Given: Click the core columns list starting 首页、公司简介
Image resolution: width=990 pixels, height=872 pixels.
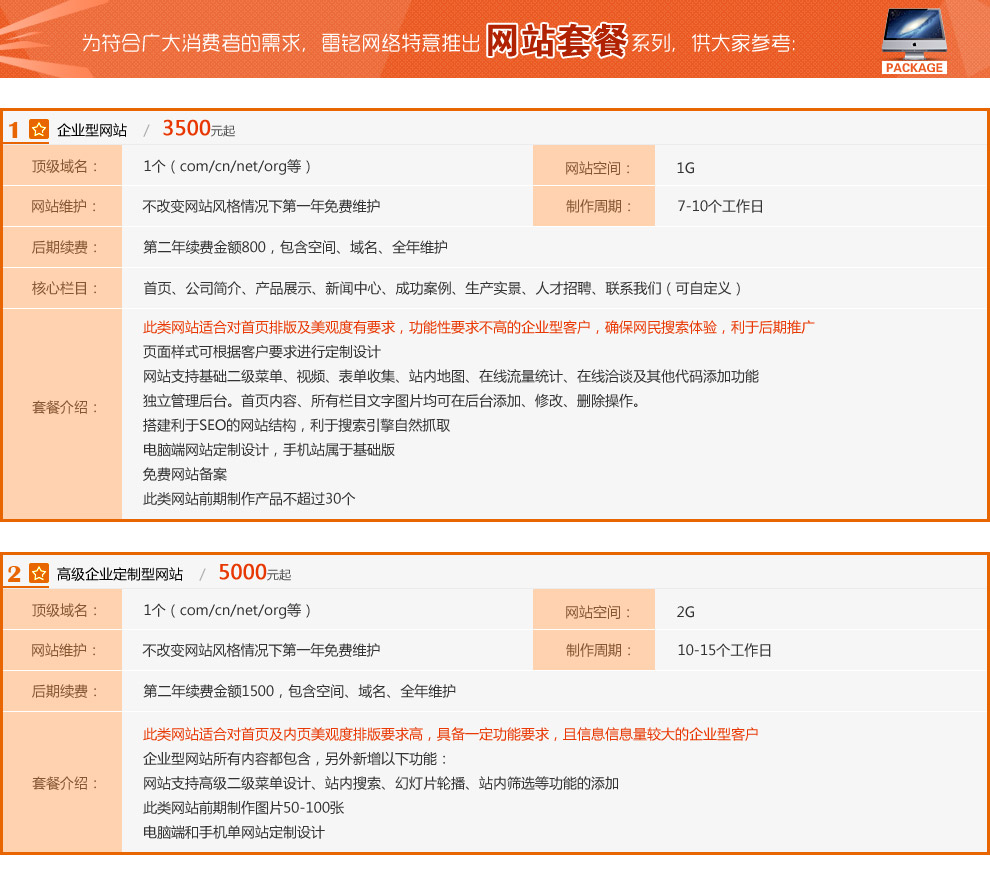Looking at the screenshot, I should pos(442,289).
